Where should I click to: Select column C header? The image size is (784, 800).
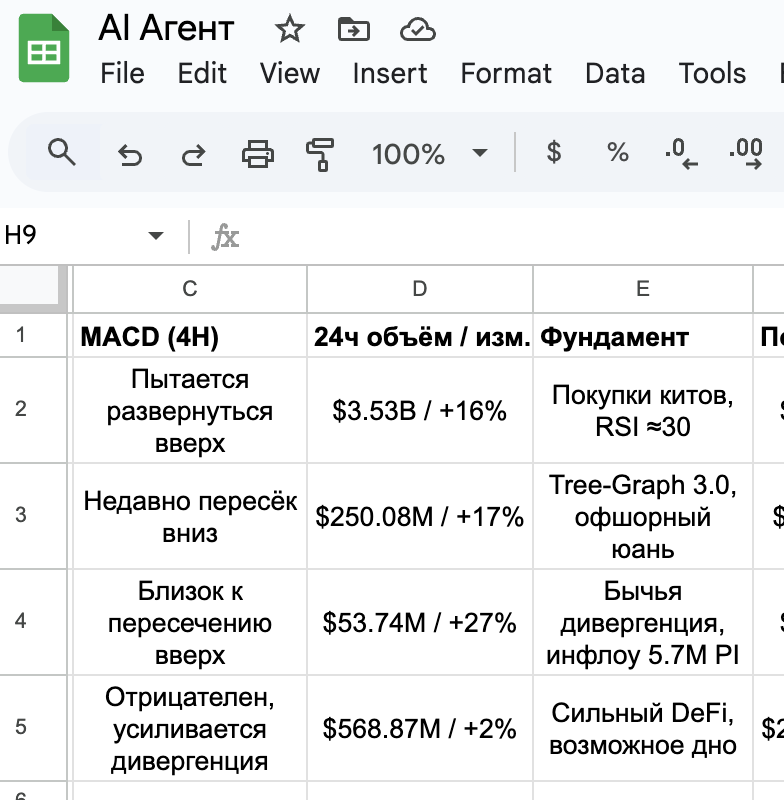[x=190, y=289]
